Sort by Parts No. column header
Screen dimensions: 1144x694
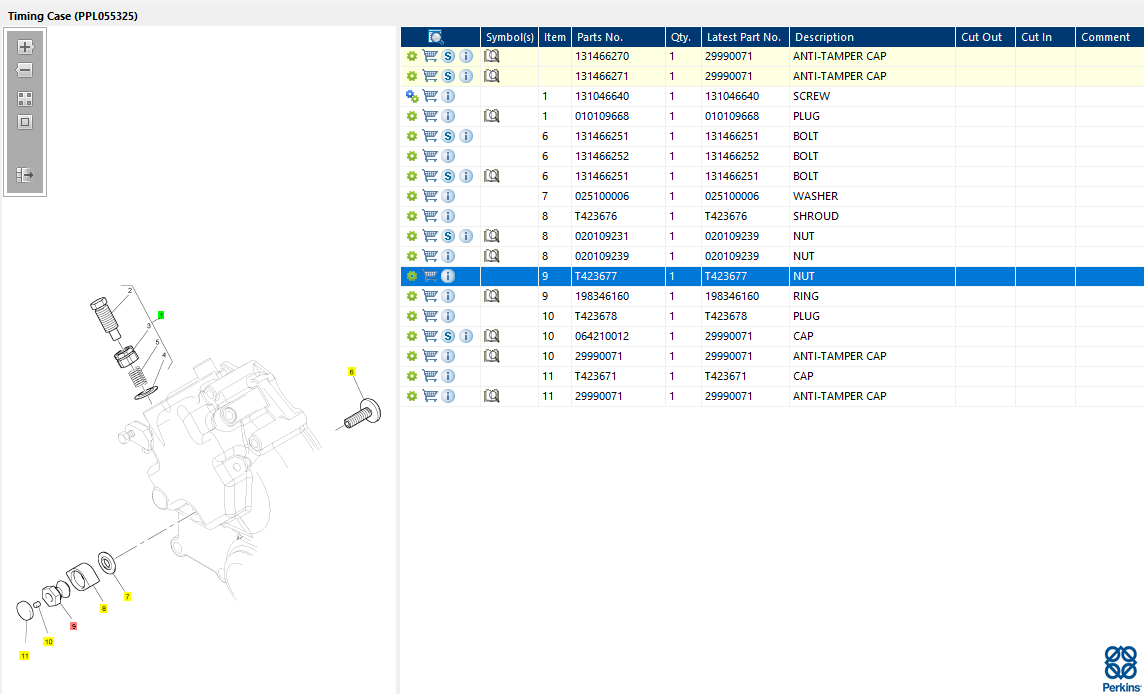(x=619, y=37)
